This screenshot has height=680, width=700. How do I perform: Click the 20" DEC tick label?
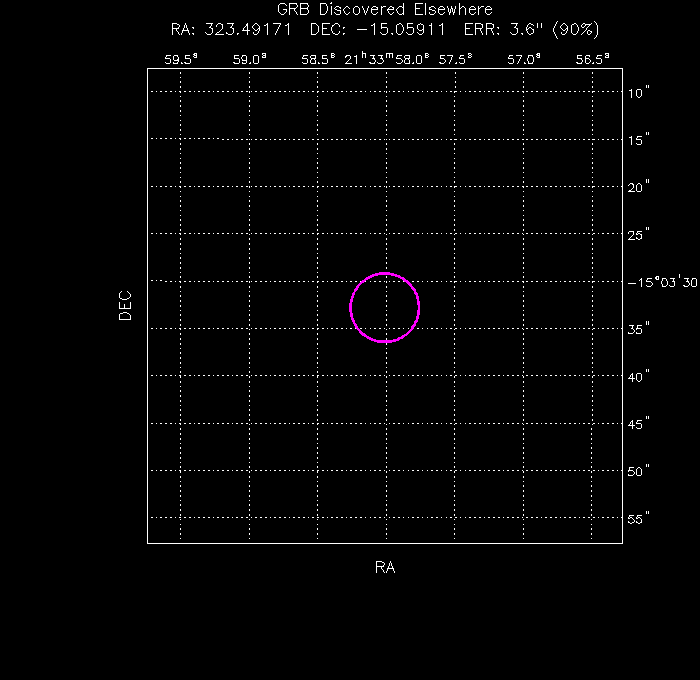click(x=638, y=188)
